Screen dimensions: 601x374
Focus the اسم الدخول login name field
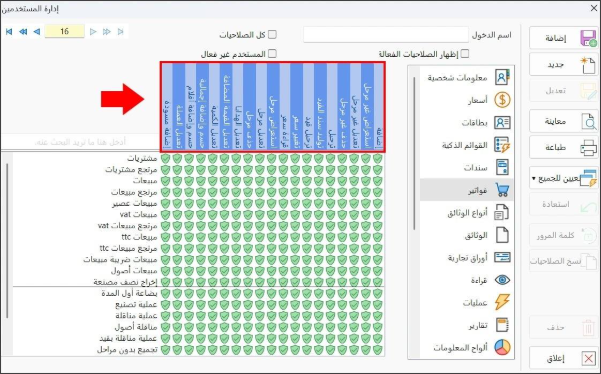(386, 34)
